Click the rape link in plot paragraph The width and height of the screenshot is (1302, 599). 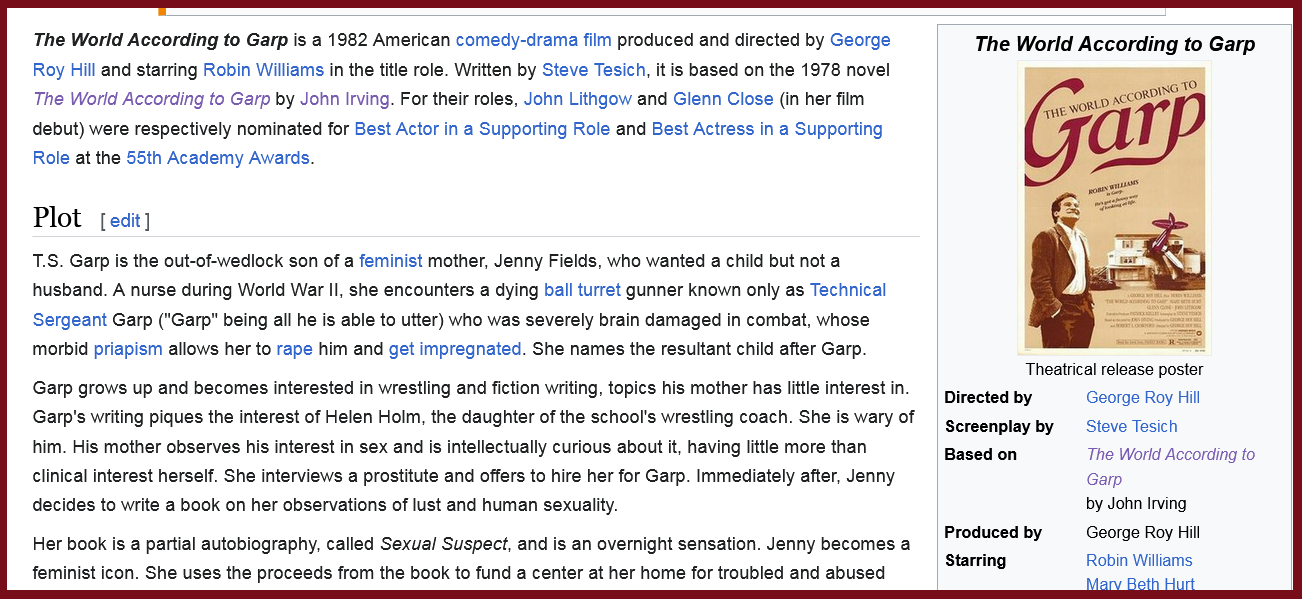point(294,349)
